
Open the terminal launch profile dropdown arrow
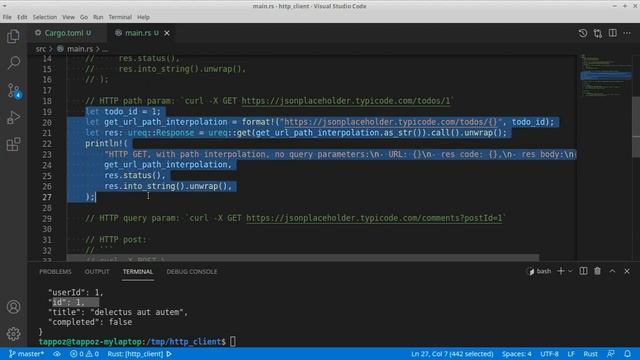570,271
